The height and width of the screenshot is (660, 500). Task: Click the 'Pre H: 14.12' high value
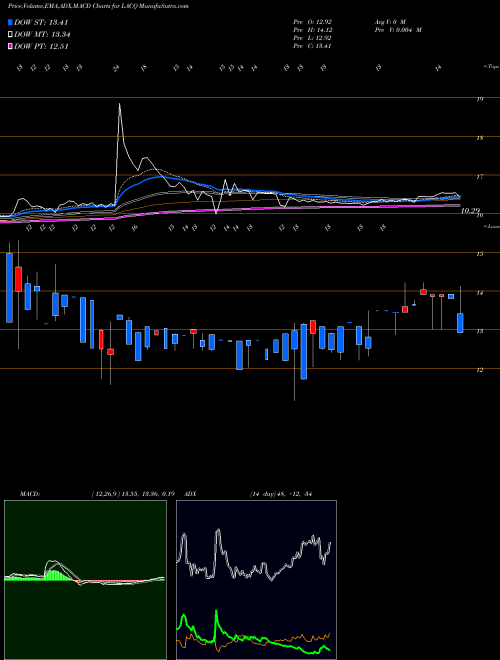[x=314, y=29]
